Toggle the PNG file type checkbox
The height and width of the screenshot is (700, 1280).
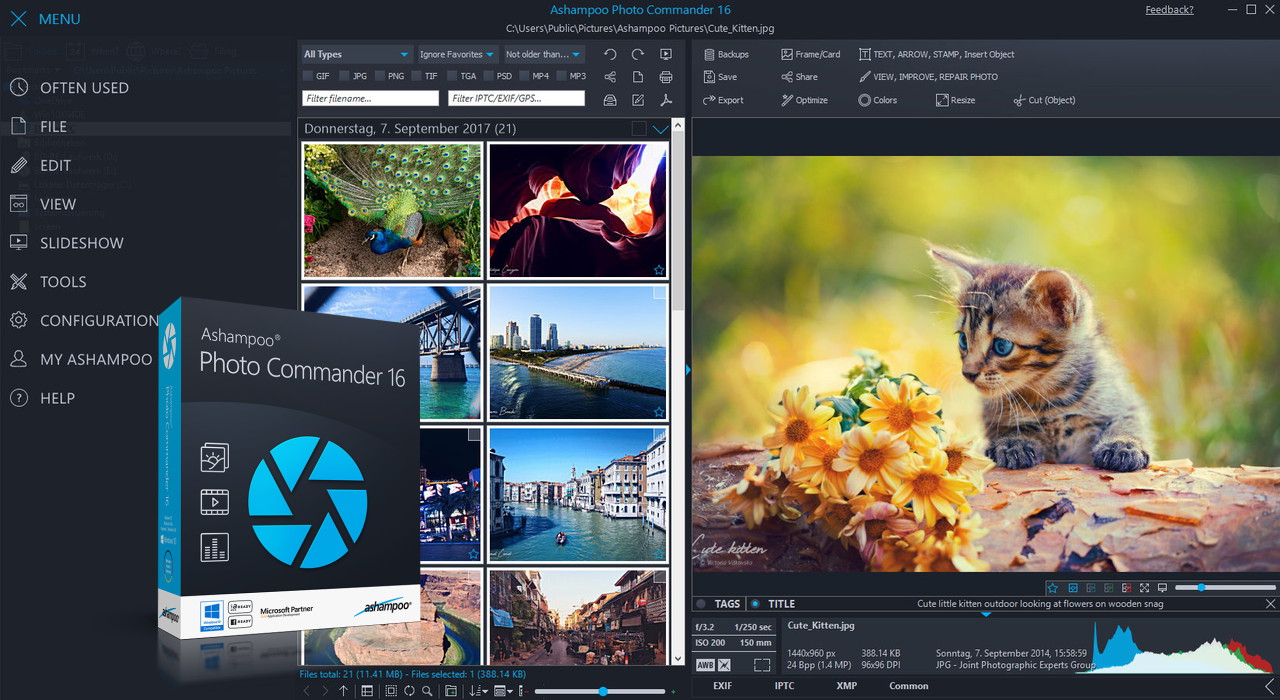(x=380, y=76)
